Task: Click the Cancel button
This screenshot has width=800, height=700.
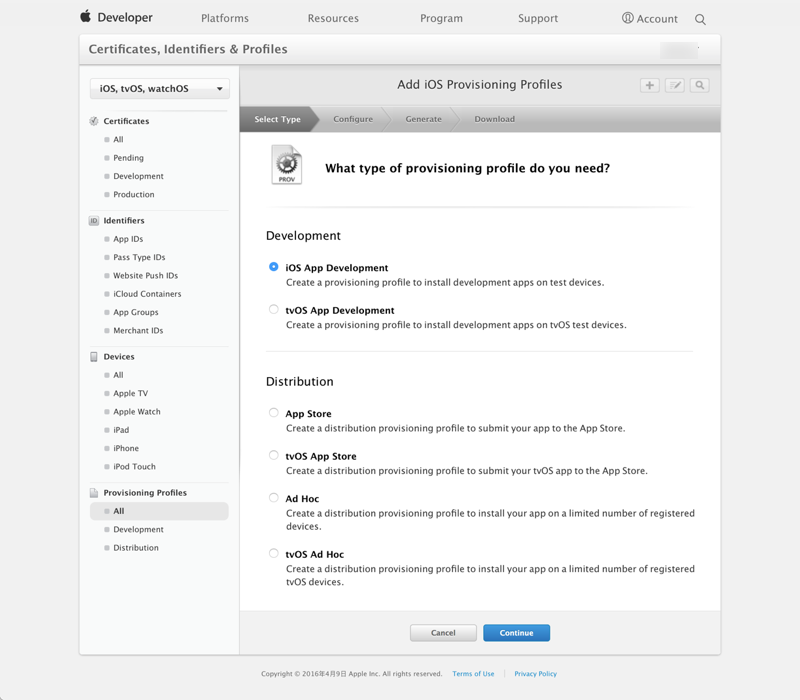Action: click(443, 633)
